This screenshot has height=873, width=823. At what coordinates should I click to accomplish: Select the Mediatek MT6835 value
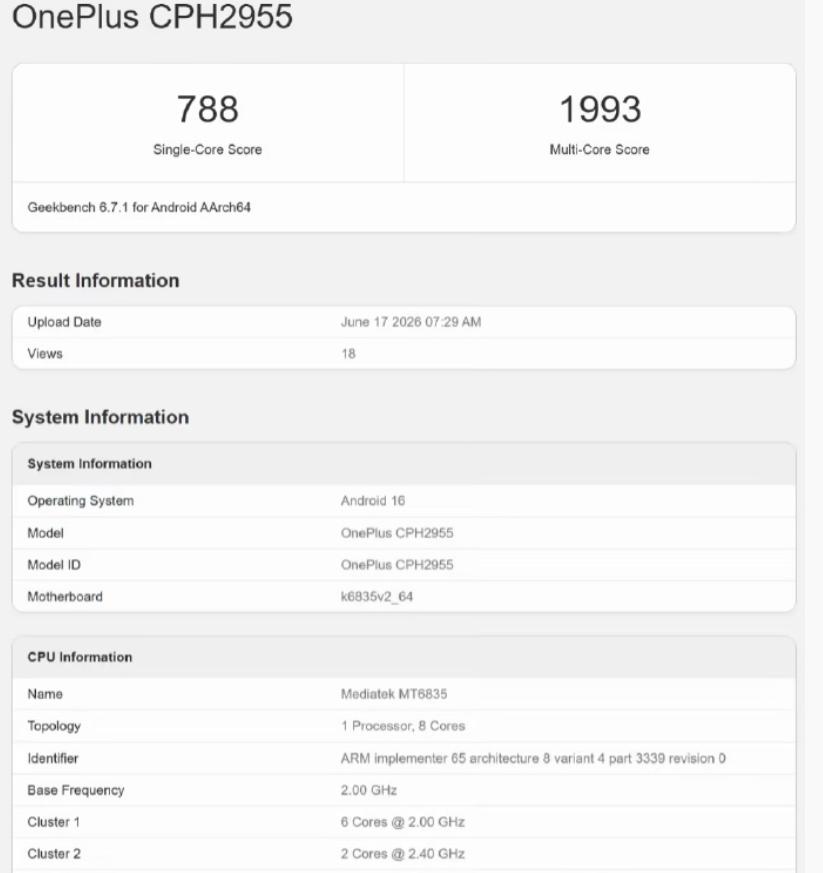(x=394, y=694)
